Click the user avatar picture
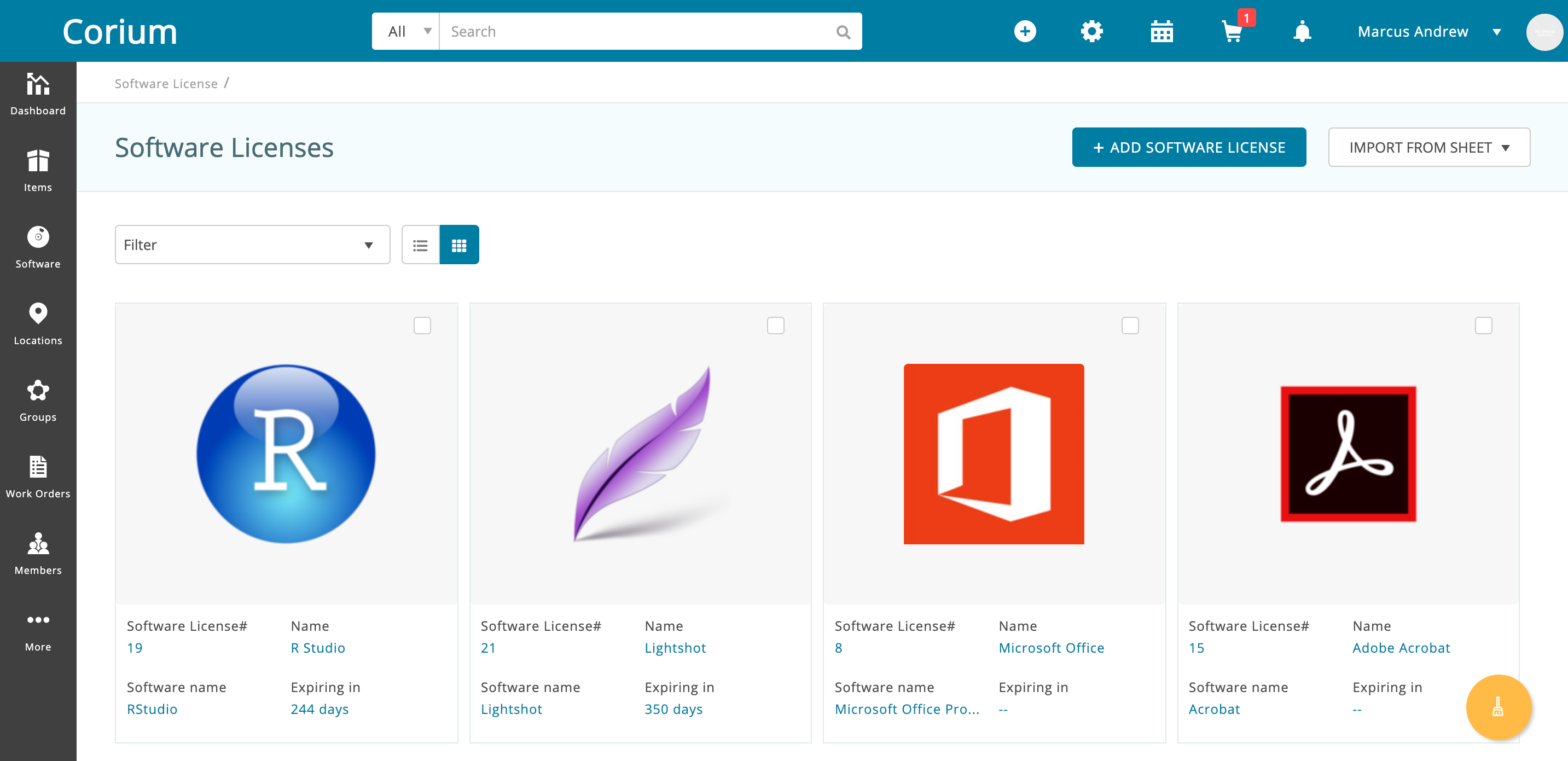Image resolution: width=1568 pixels, height=761 pixels. point(1544,32)
